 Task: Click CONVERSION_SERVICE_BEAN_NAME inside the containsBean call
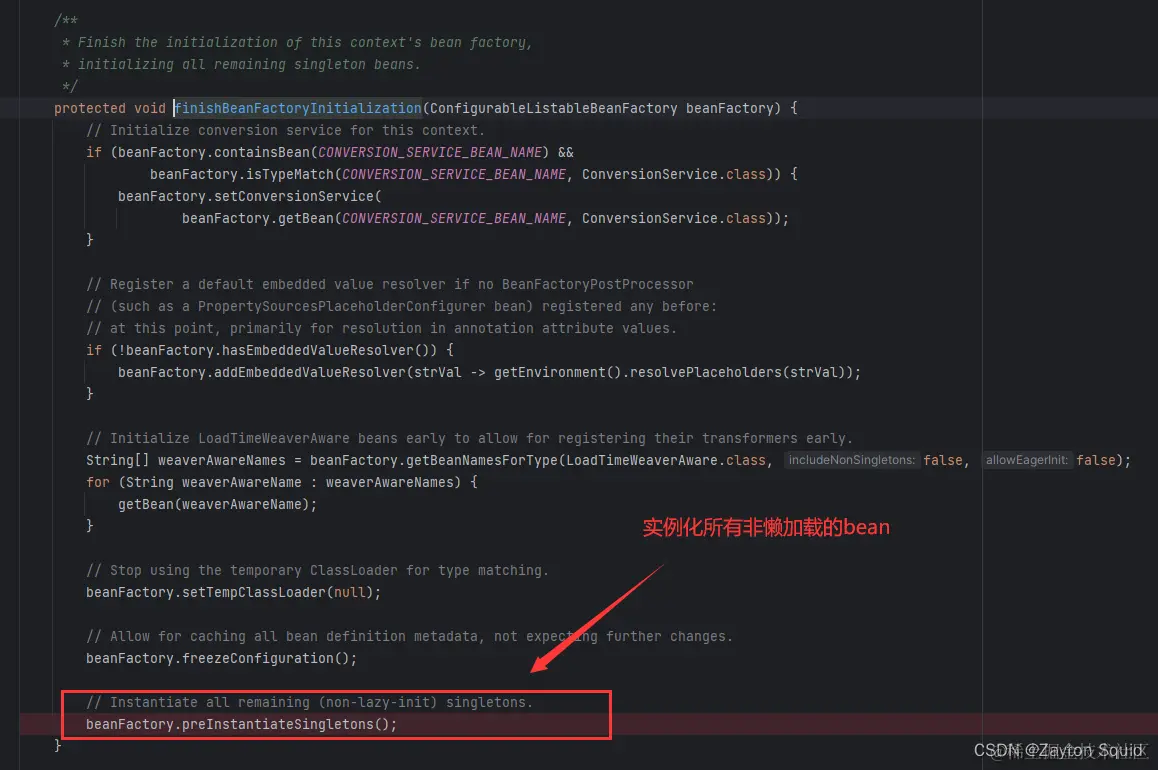pos(430,153)
